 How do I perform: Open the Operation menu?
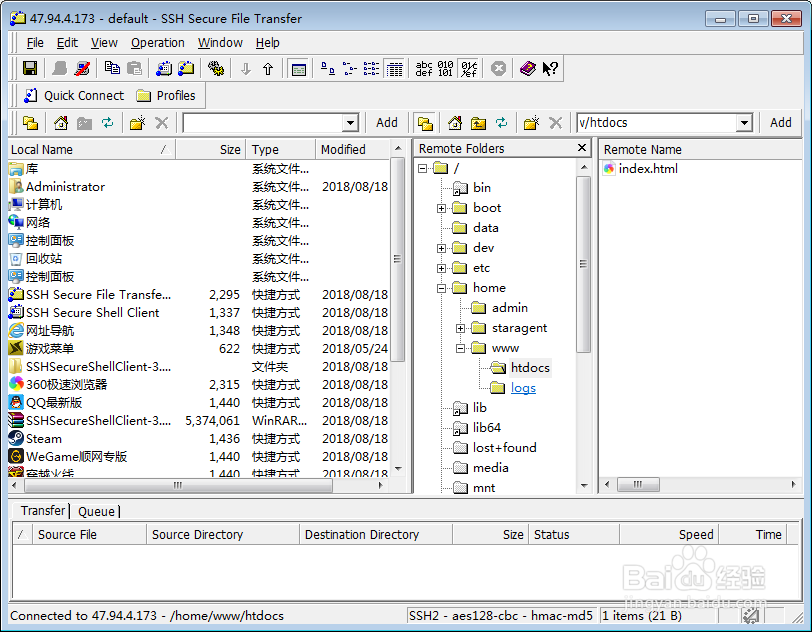point(157,42)
